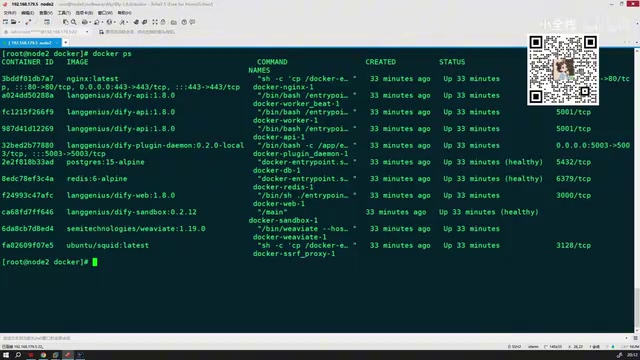The image size is (640, 360).
Task: Click the Copy icon in toolbar
Action: tap(65, 22)
